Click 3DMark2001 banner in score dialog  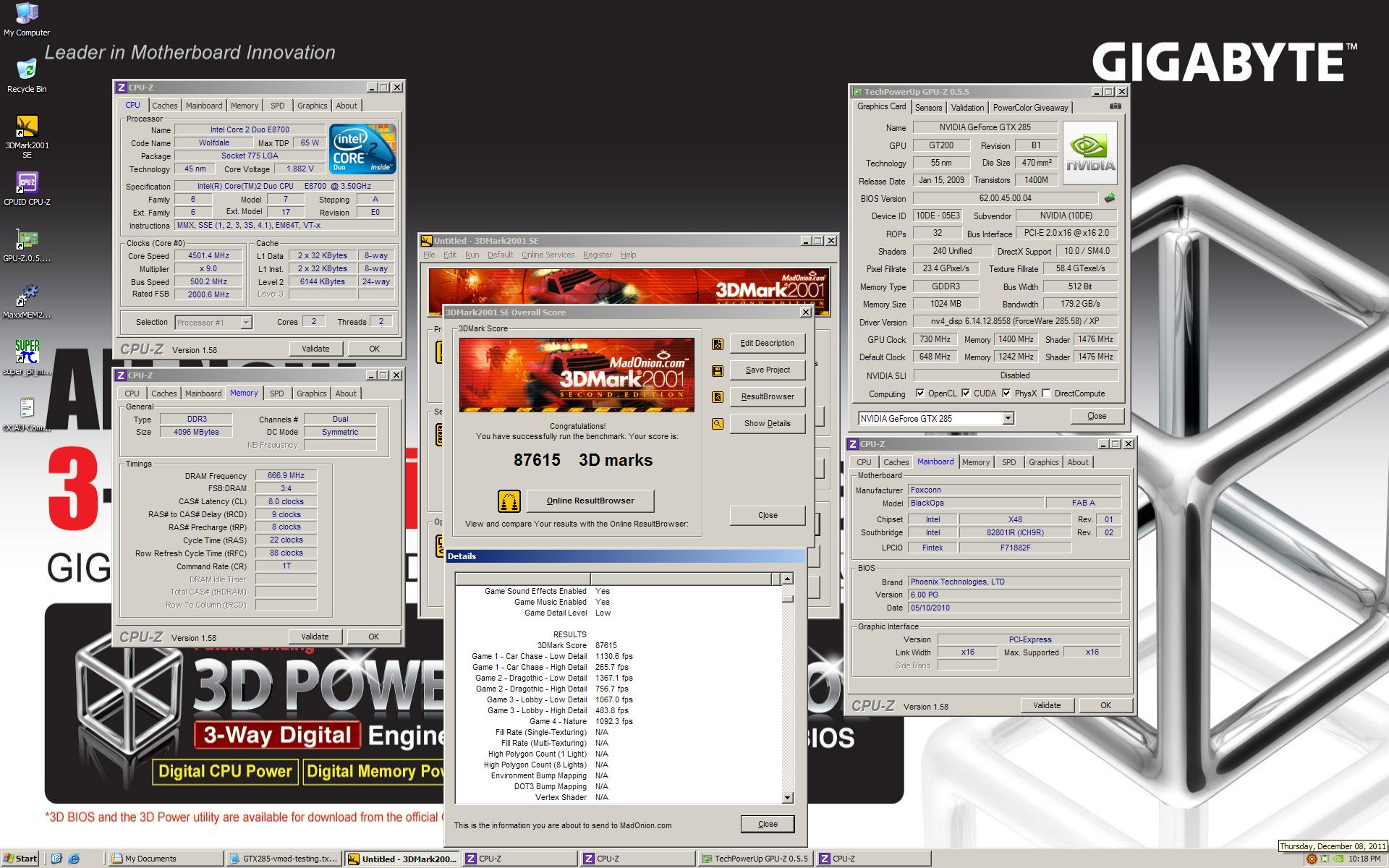point(577,375)
